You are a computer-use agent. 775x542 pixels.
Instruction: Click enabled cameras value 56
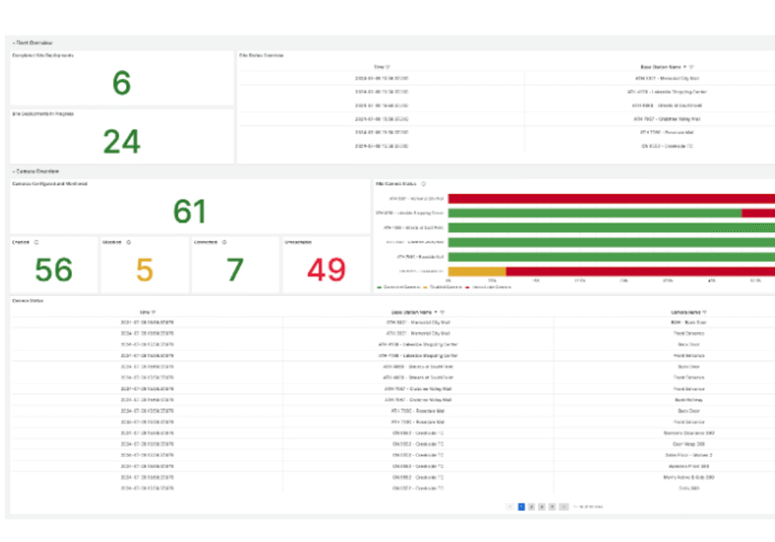54,270
